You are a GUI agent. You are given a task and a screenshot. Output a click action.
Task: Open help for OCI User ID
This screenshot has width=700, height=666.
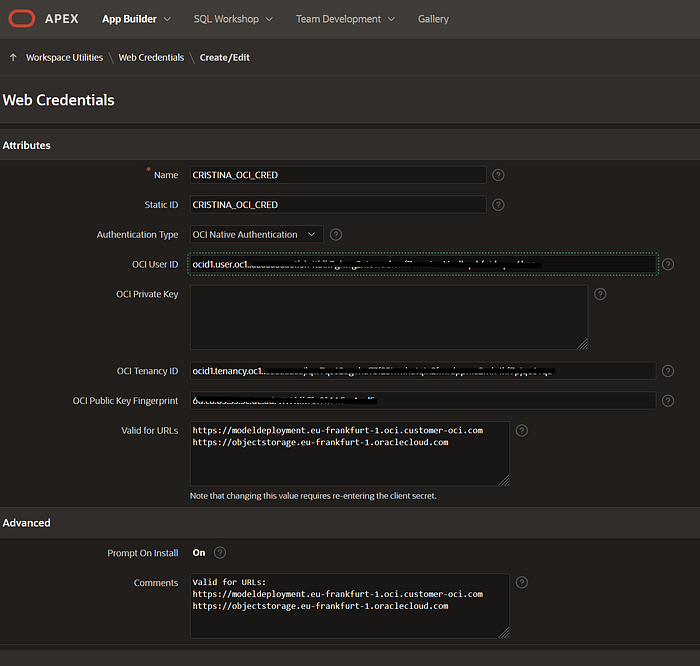pyautogui.click(x=668, y=264)
